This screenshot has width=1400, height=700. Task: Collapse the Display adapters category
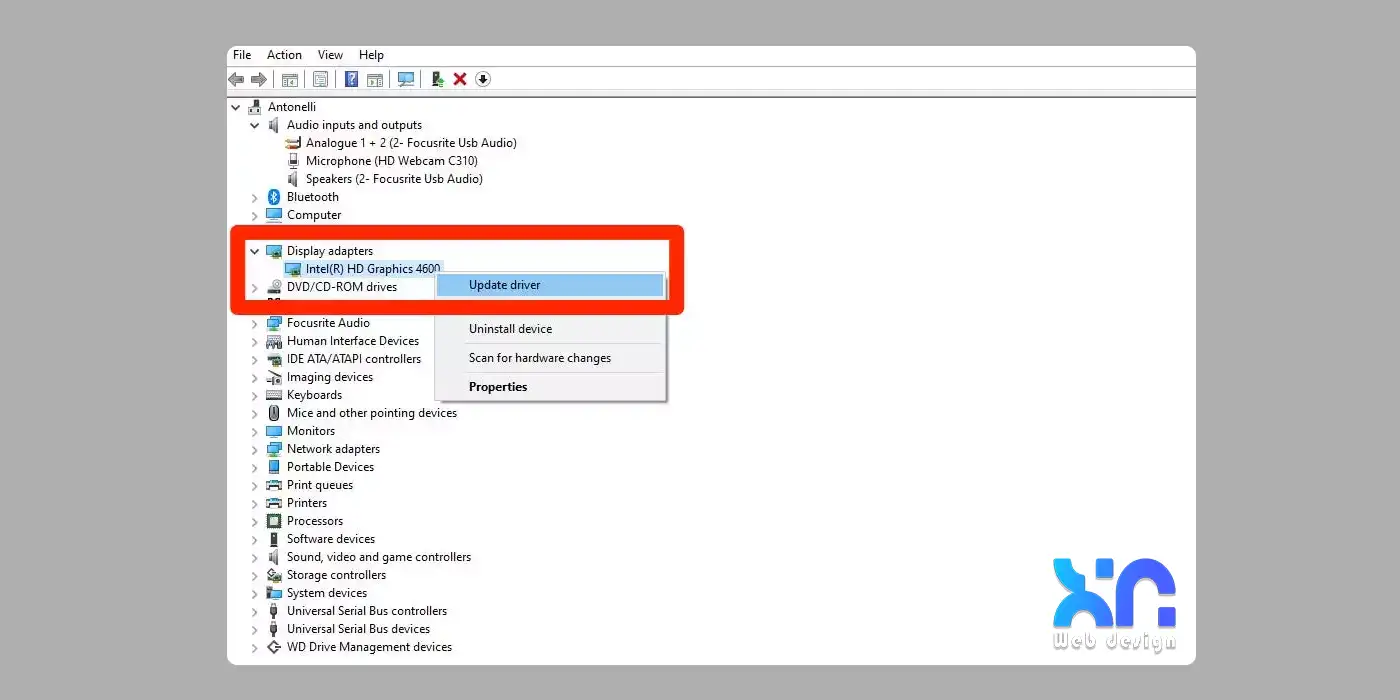pos(254,251)
